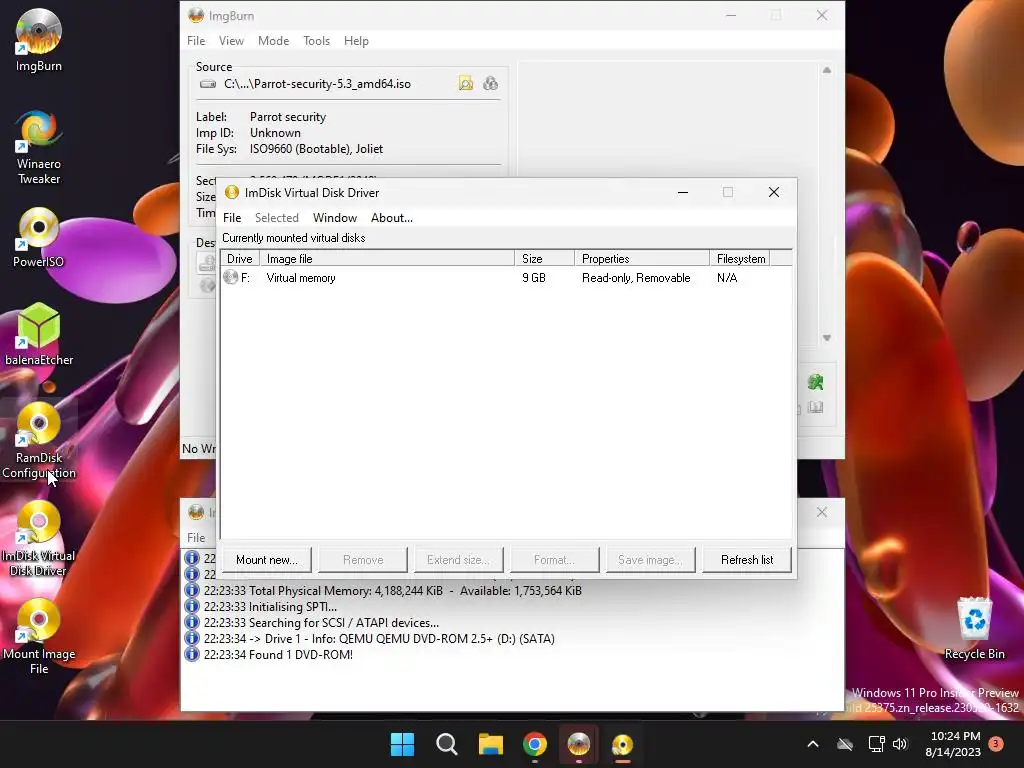Click the F: drive disc icon in the list

tap(231, 278)
